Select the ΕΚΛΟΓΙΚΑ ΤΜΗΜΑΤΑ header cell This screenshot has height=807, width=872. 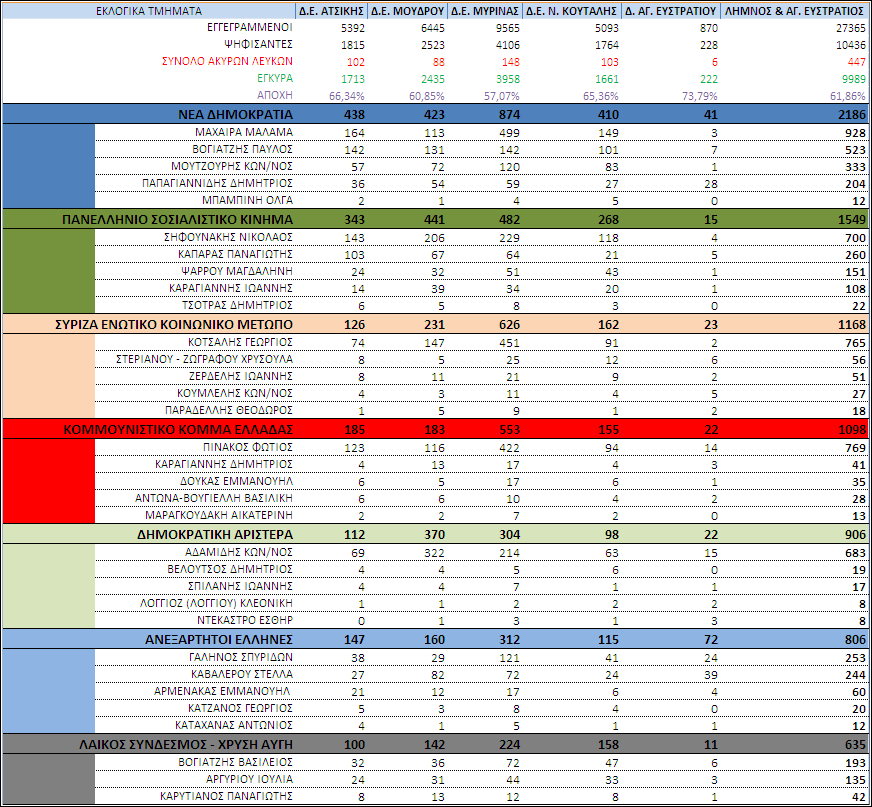click(x=148, y=11)
